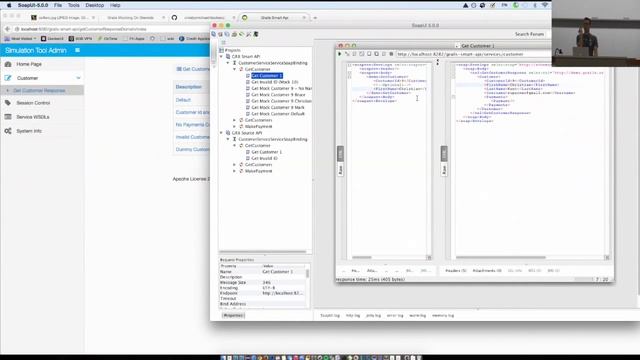Expand GetCustomers under CRA Smart API
Image resolution: width=640 pixels, height=360 pixels.
(235, 120)
